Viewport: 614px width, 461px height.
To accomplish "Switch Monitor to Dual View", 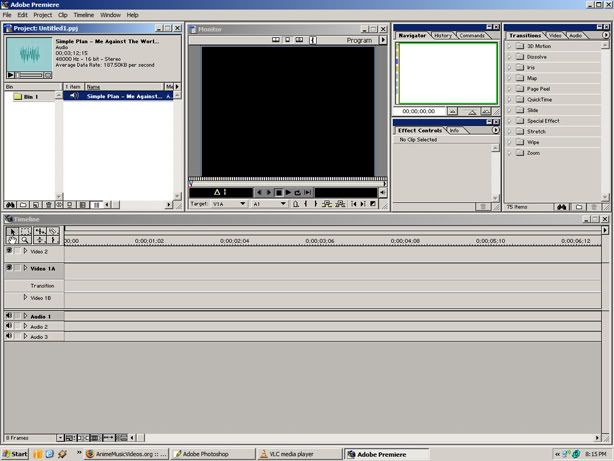I will tap(276, 40).
